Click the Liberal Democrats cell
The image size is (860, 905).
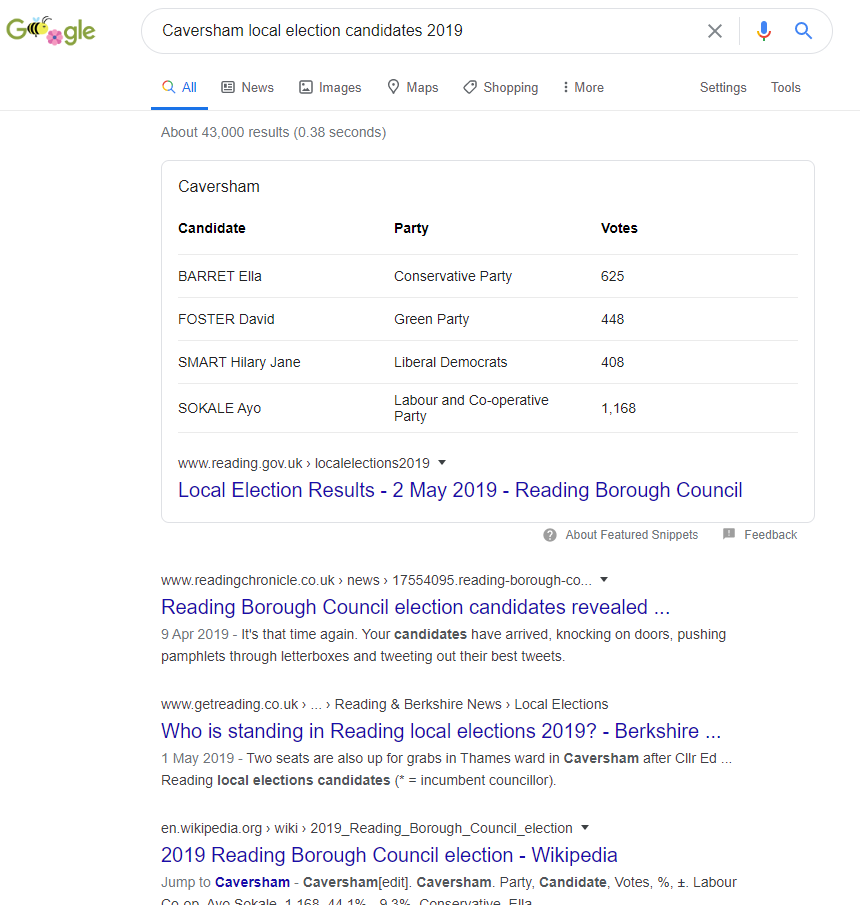(451, 362)
